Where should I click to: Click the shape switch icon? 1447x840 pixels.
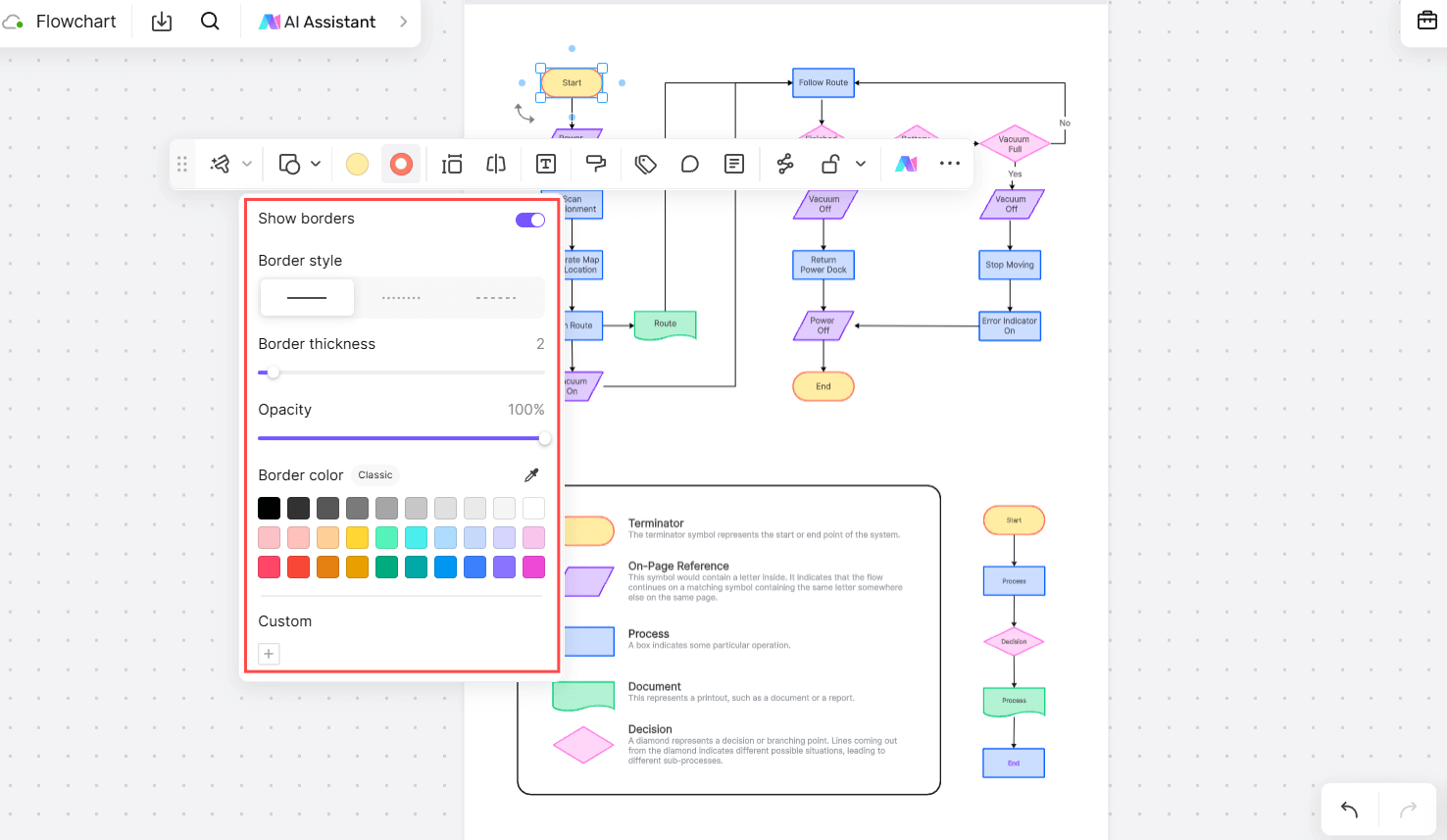click(289, 164)
